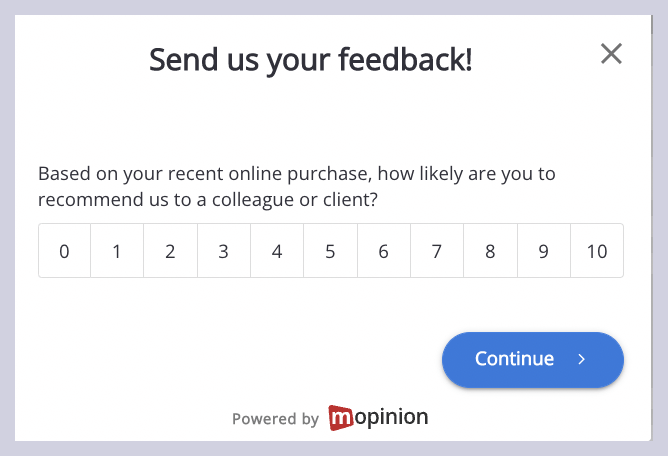Select rating 6 on the scale
668x456 pixels.
(383, 251)
